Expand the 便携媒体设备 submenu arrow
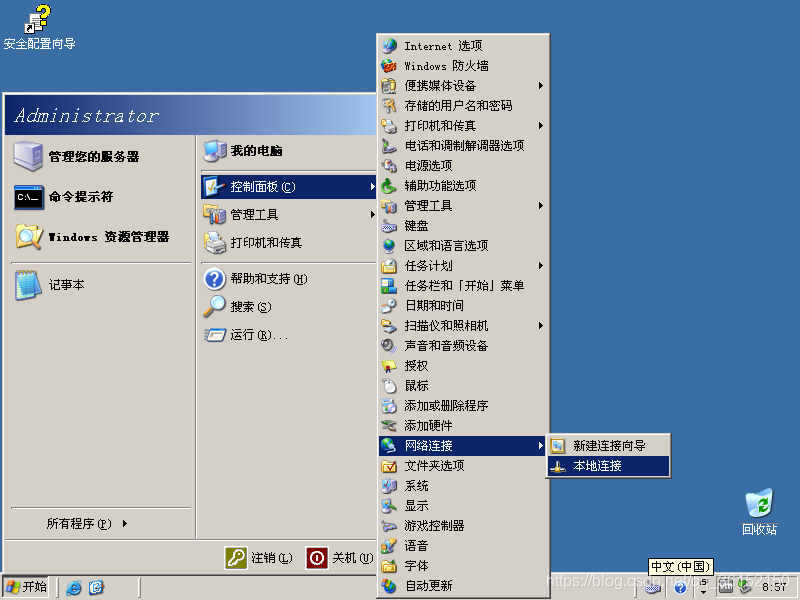The image size is (800, 600). click(x=541, y=86)
